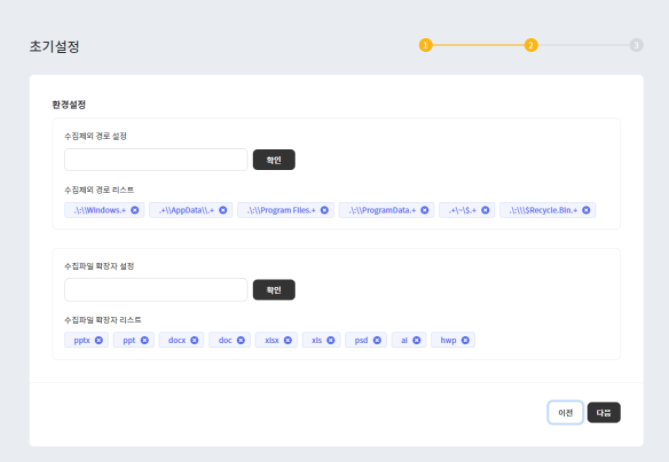Viewport: 669px width, 462px height.
Task: Remove the $Recycle.Bin exclusion tag
Action: pos(587,210)
